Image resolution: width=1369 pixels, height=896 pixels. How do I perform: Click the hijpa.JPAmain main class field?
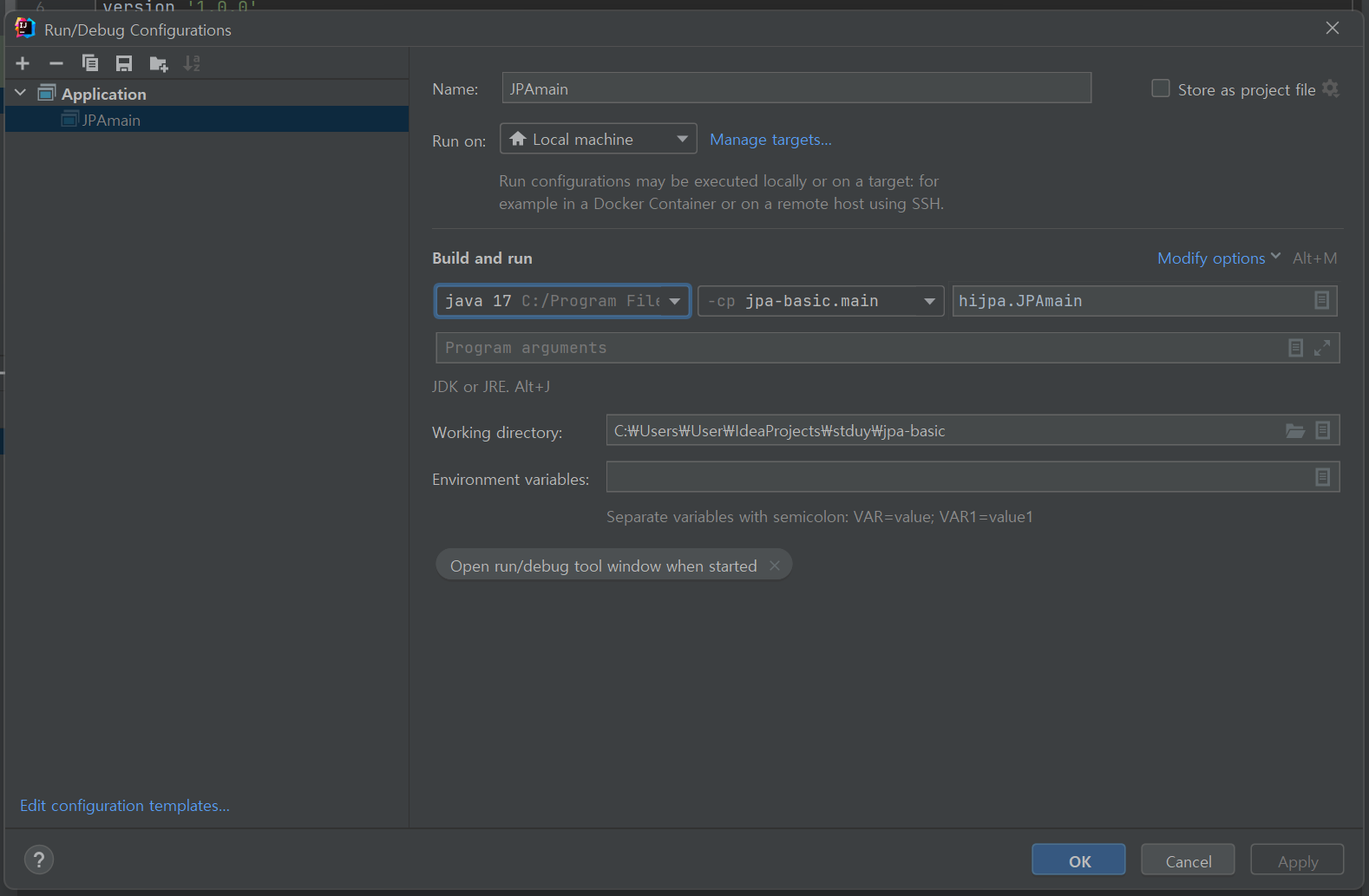pyautogui.click(x=1144, y=301)
